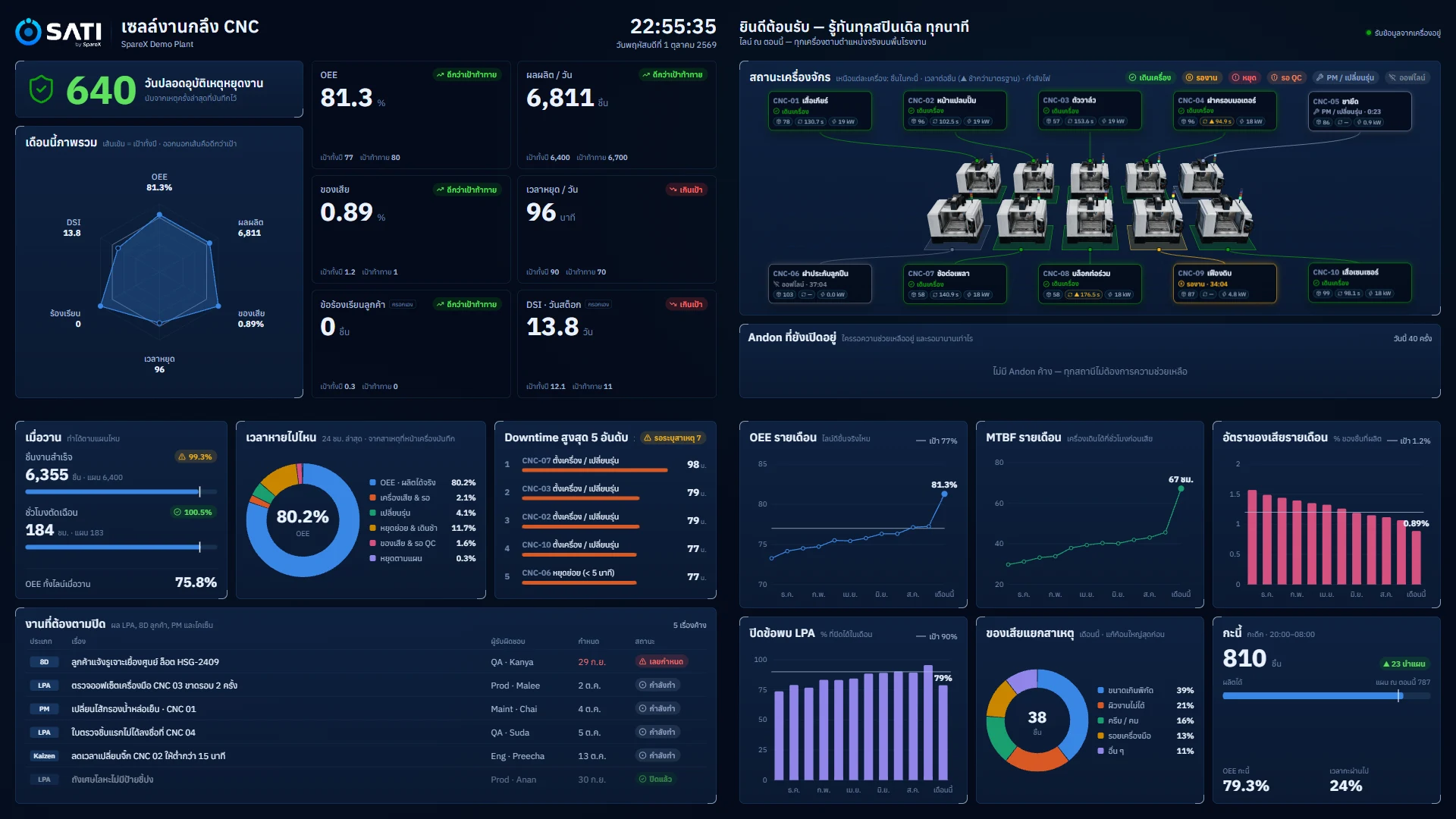
Task: Select the CNC-10 machine card
Action: tap(1360, 283)
